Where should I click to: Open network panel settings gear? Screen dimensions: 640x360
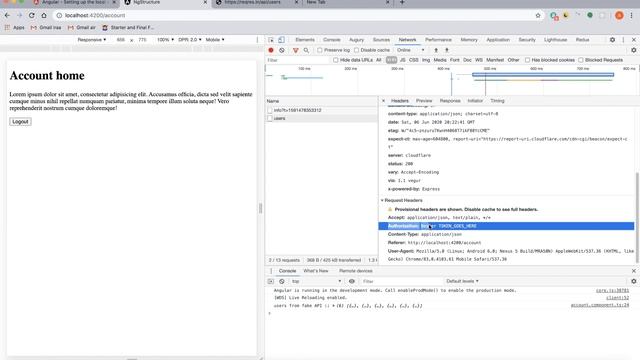point(633,50)
